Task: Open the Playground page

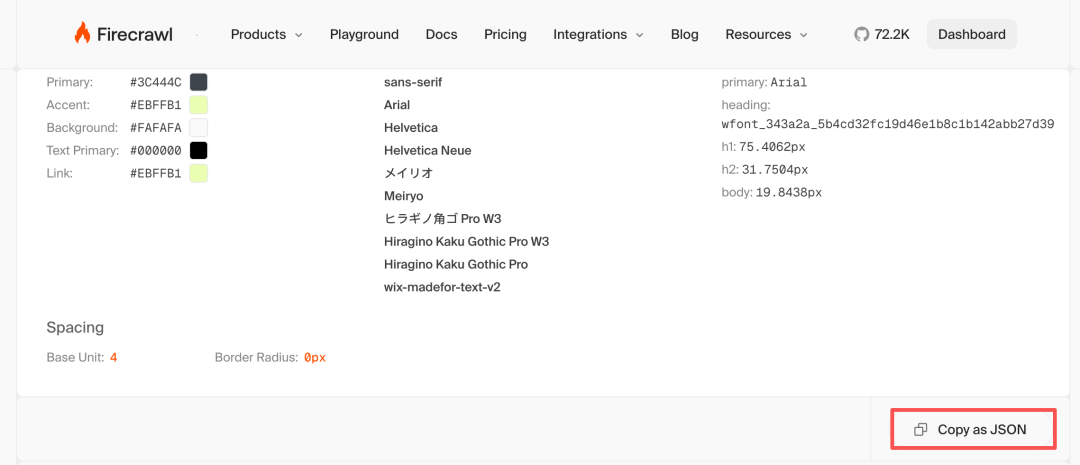Action: [x=364, y=34]
